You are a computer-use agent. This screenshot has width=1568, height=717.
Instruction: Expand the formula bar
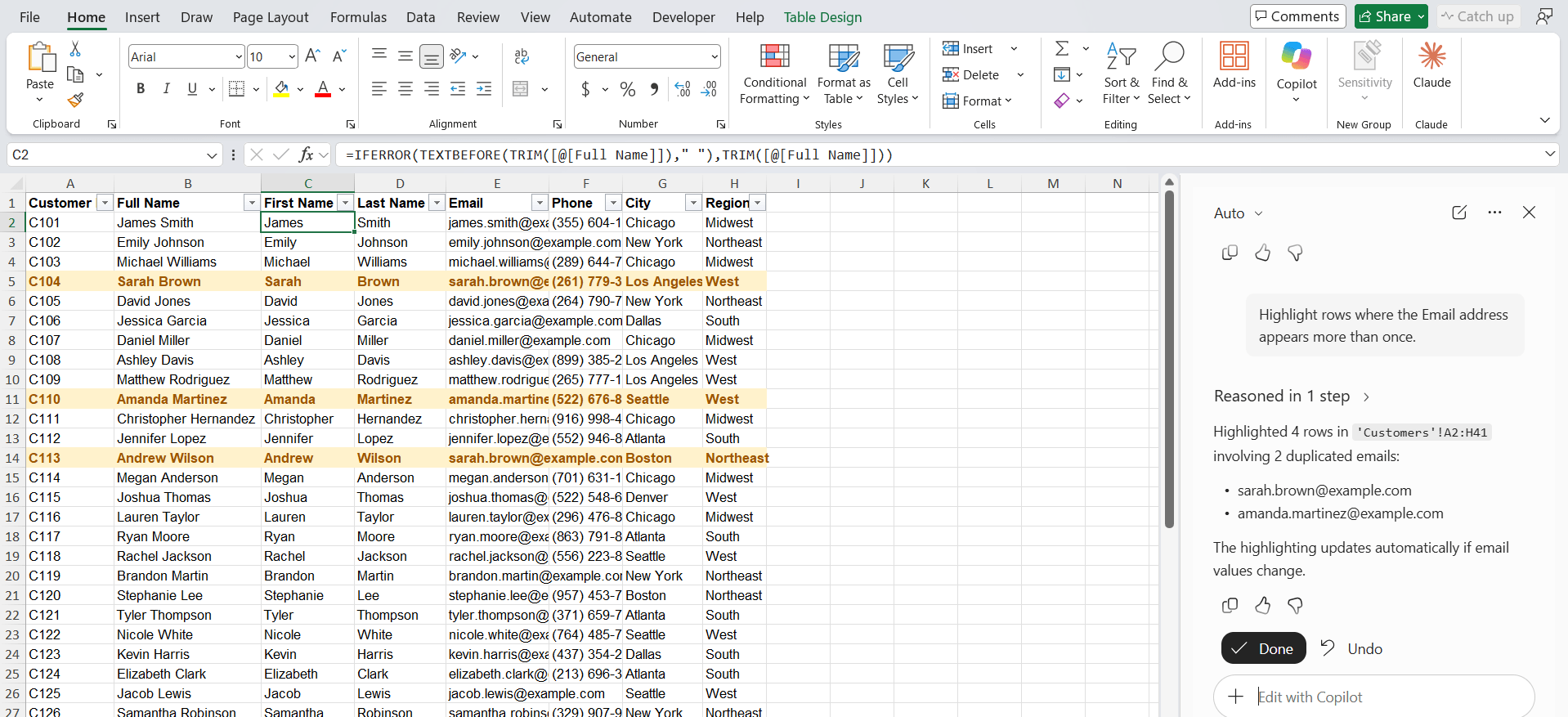point(1550,154)
